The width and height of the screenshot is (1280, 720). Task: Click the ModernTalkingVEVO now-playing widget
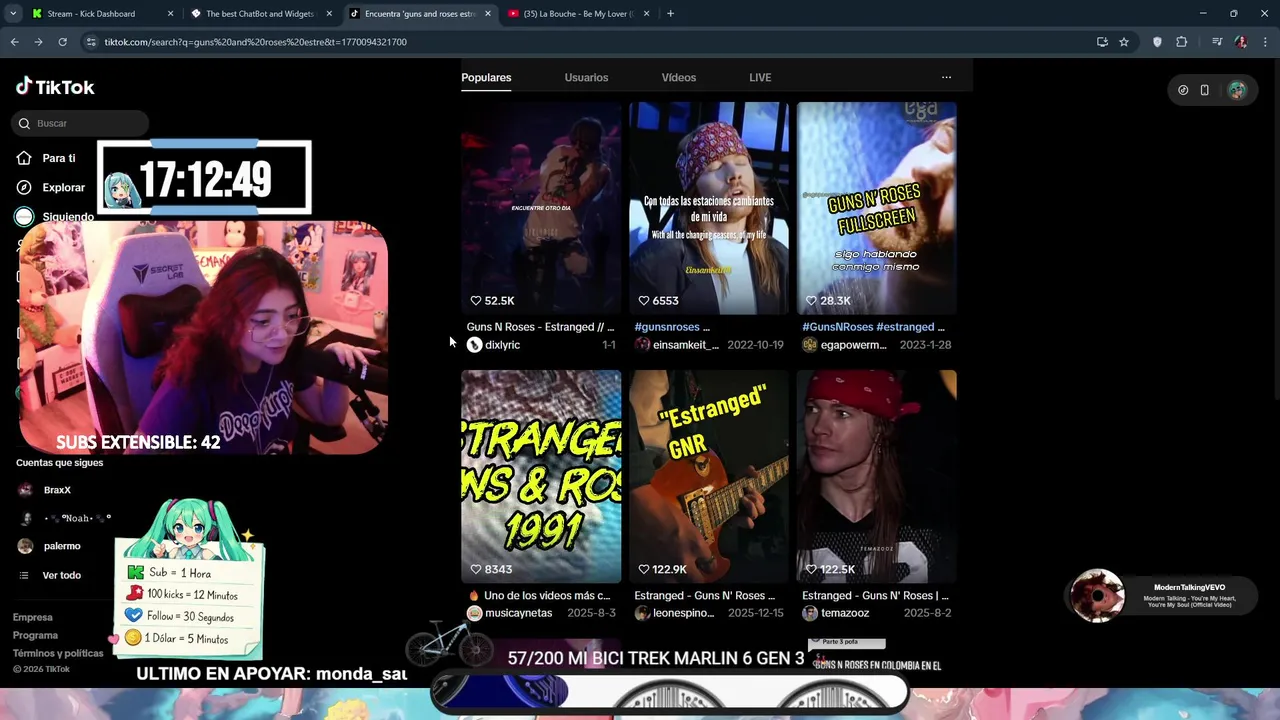1160,596
